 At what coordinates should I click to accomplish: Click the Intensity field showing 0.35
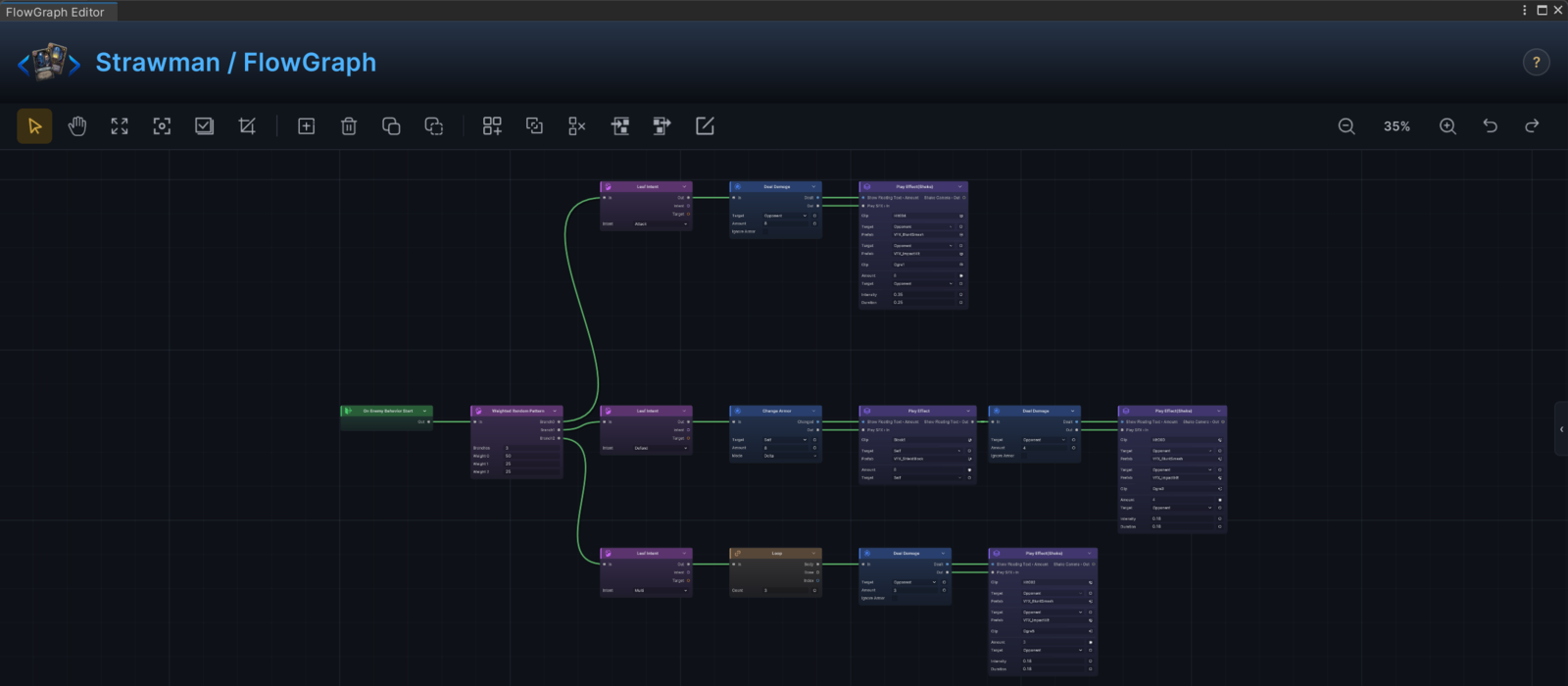tap(922, 294)
